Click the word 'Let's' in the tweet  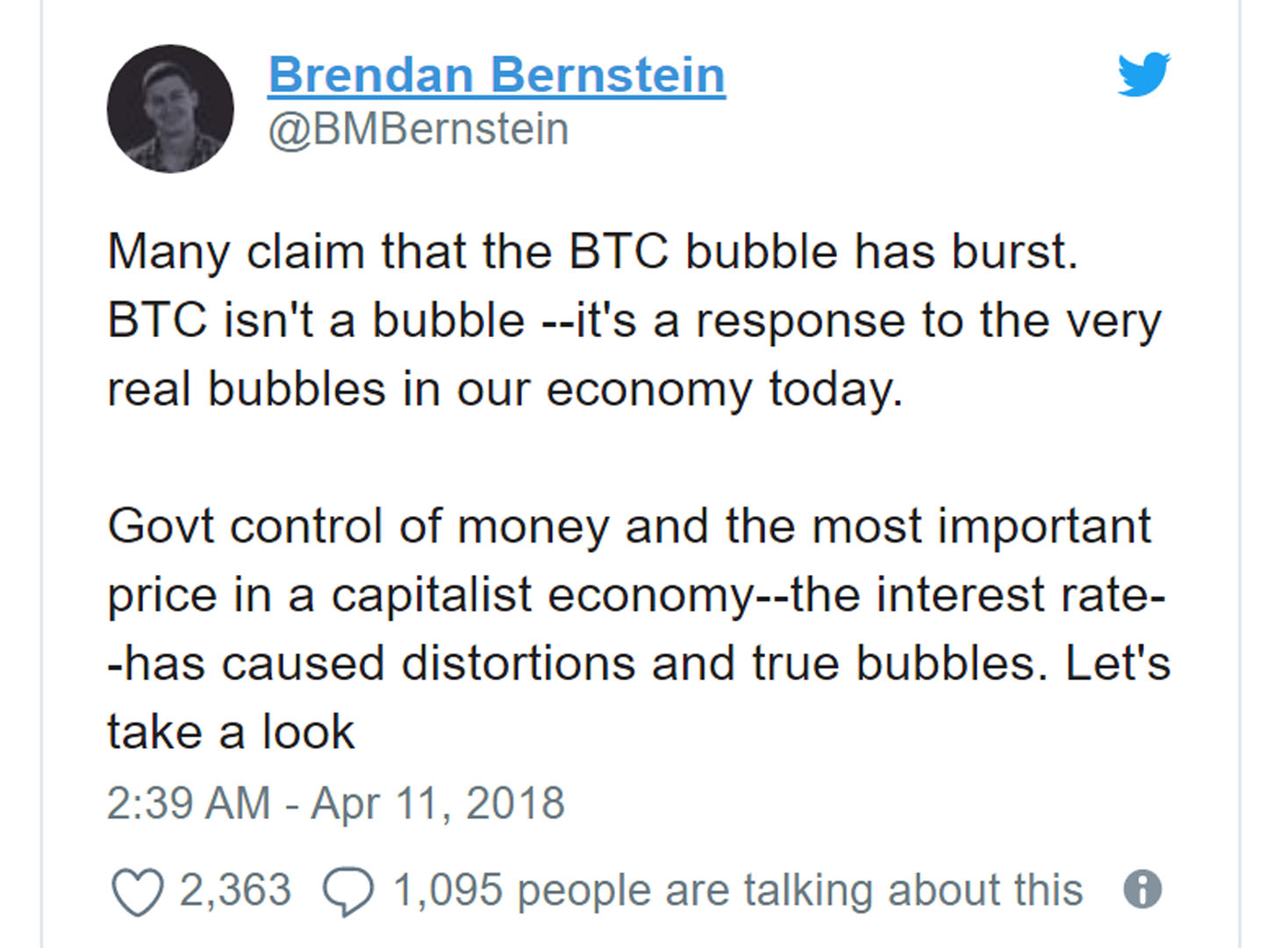click(1118, 664)
